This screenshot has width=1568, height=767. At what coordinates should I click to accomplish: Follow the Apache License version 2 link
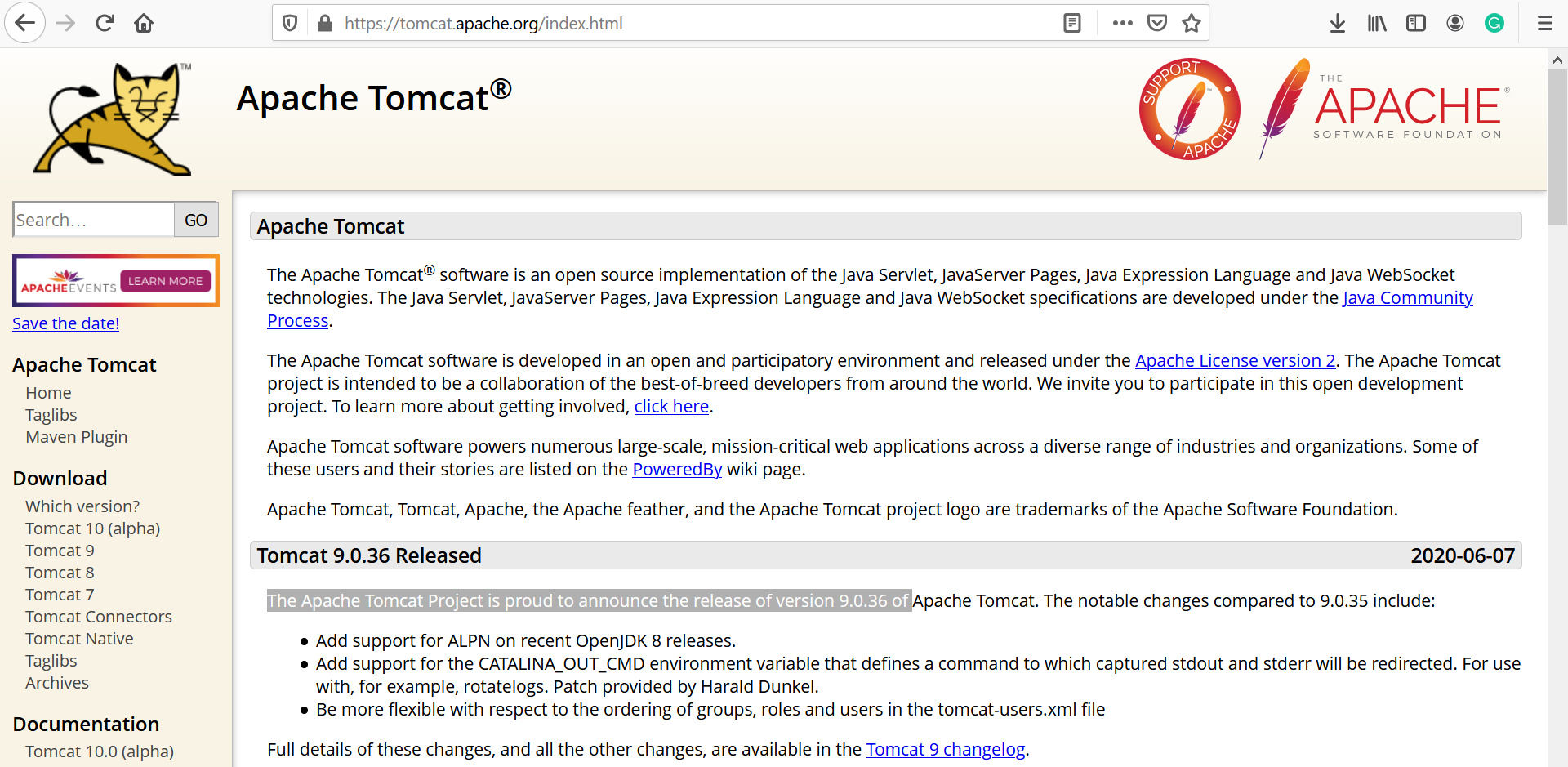pos(1236,361)
